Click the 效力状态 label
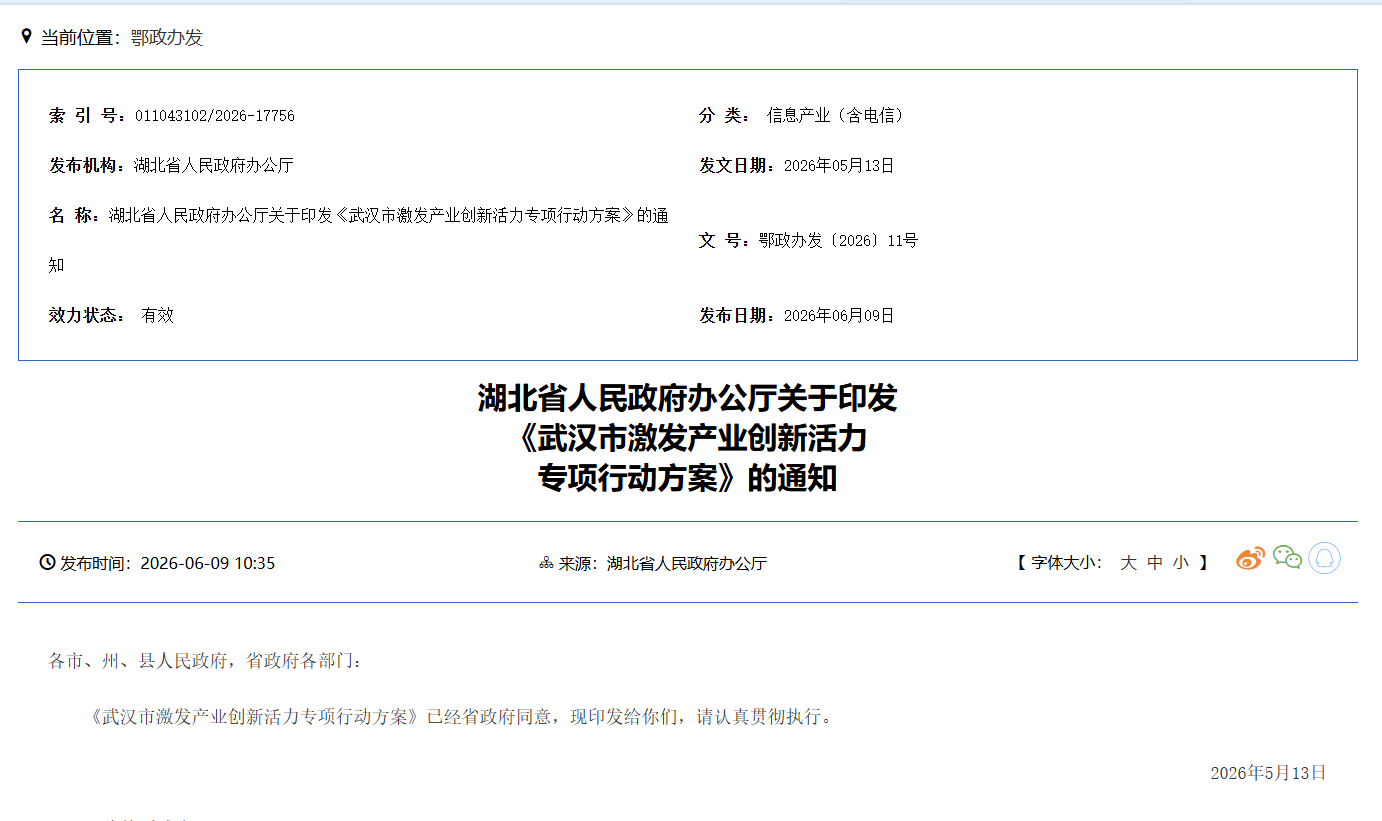Viewport: 1382px width, 821px height. 87,316
